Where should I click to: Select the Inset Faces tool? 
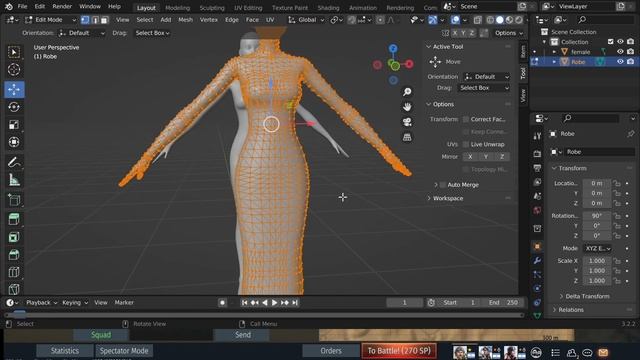point(14,237)
